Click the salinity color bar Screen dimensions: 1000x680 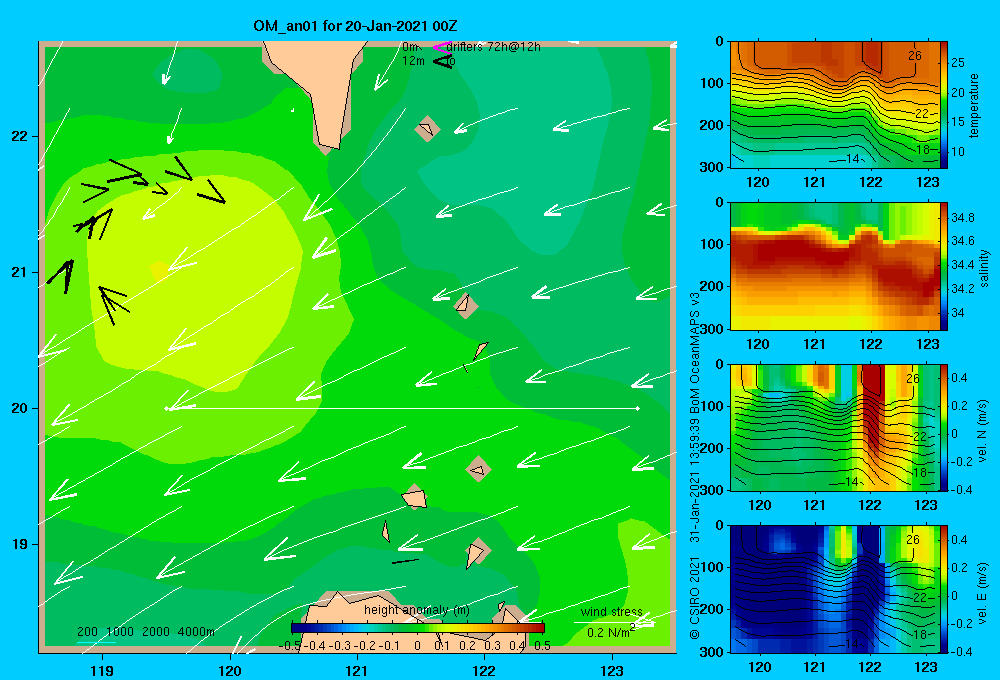pos(944,267)
